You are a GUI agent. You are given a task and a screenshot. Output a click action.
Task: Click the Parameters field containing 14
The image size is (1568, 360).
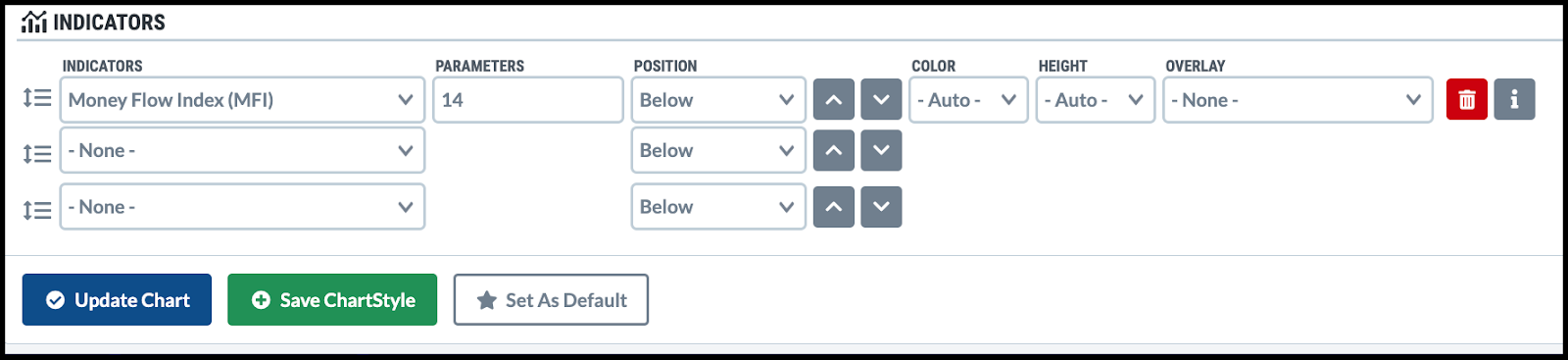tap(528, 100)
